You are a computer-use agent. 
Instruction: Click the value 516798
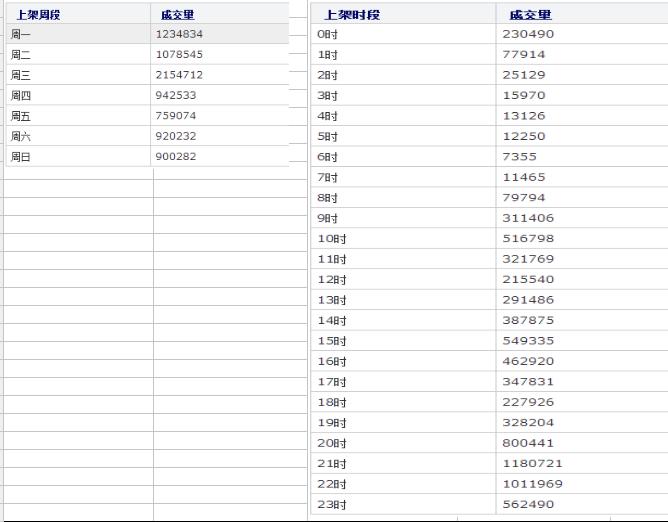coord(528,239)
